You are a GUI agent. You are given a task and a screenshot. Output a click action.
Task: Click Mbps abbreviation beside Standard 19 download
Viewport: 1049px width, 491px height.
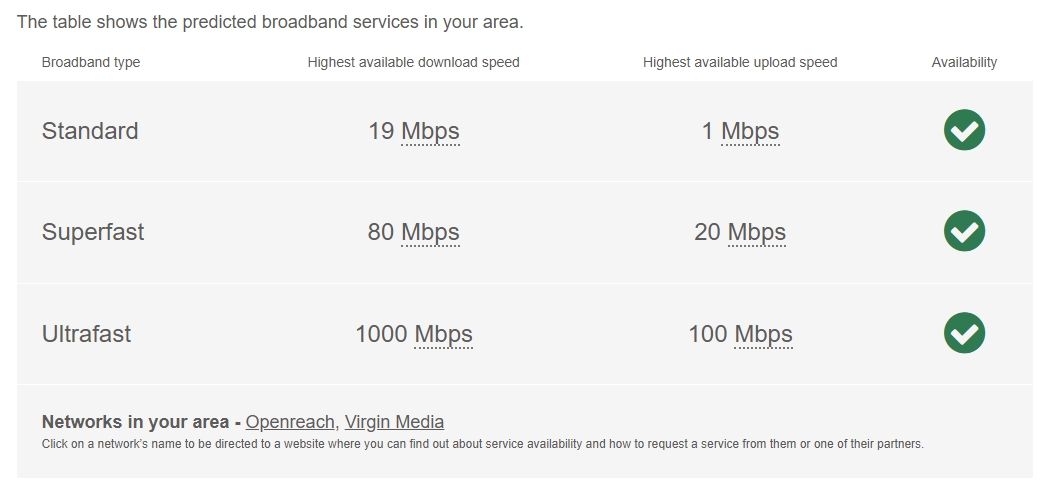[x=430, y=131]
